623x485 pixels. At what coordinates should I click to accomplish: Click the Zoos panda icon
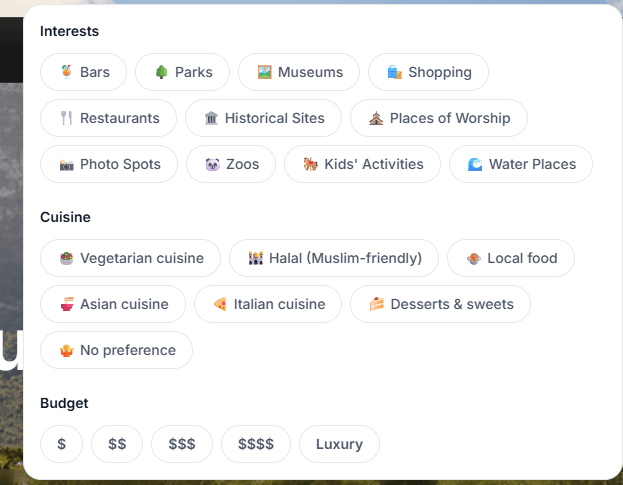(212, 164)
